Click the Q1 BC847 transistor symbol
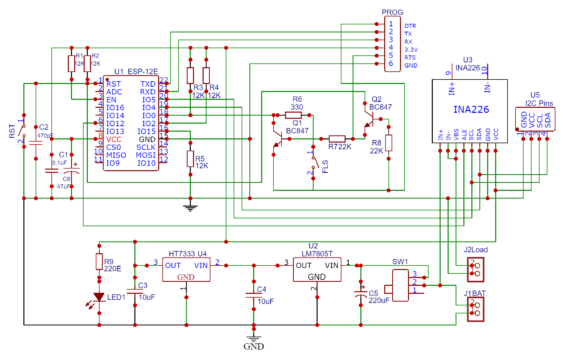The height and width of the screenshot is (360, 563). pyautogui.click(x=278, y=139)
